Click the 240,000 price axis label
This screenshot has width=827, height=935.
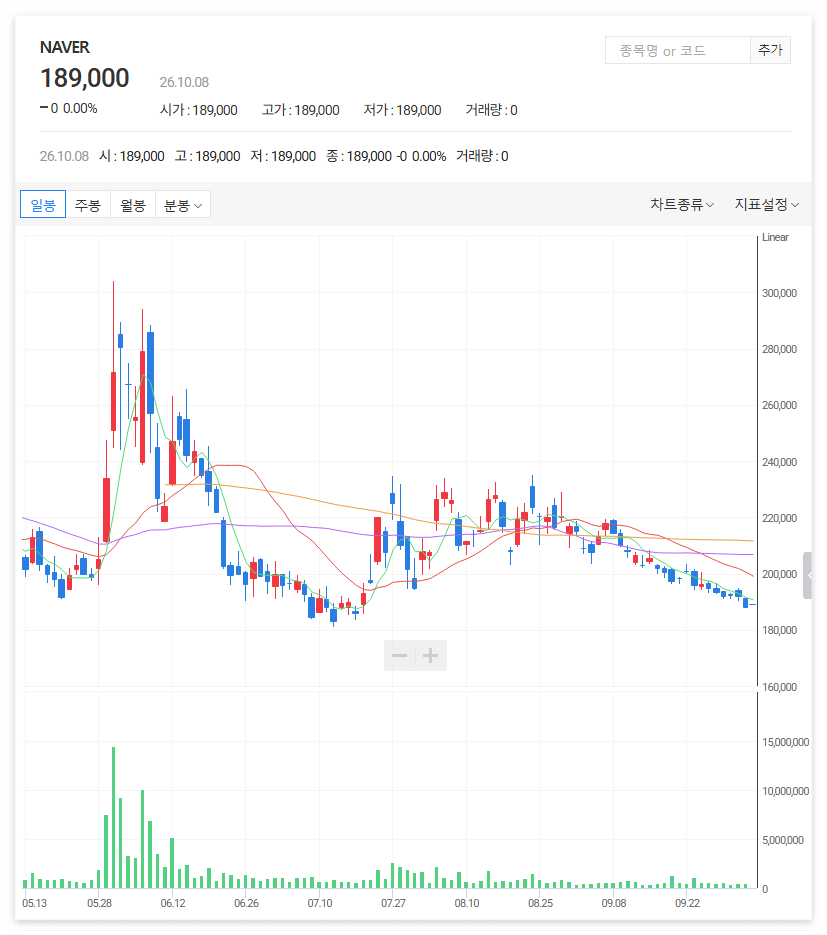point(779,462)
